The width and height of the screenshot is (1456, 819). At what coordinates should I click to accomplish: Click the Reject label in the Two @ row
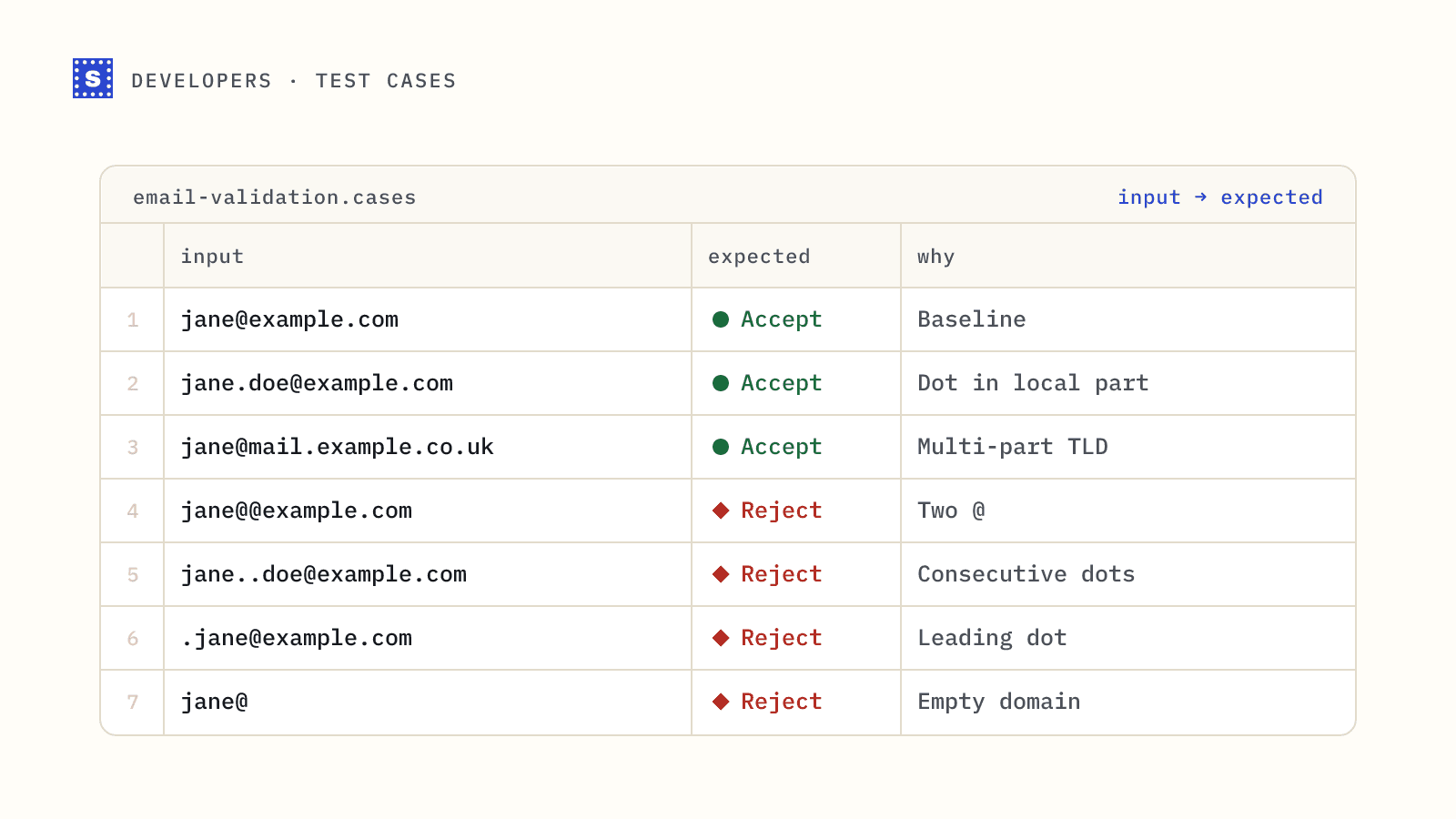click(x=781, y=511)
